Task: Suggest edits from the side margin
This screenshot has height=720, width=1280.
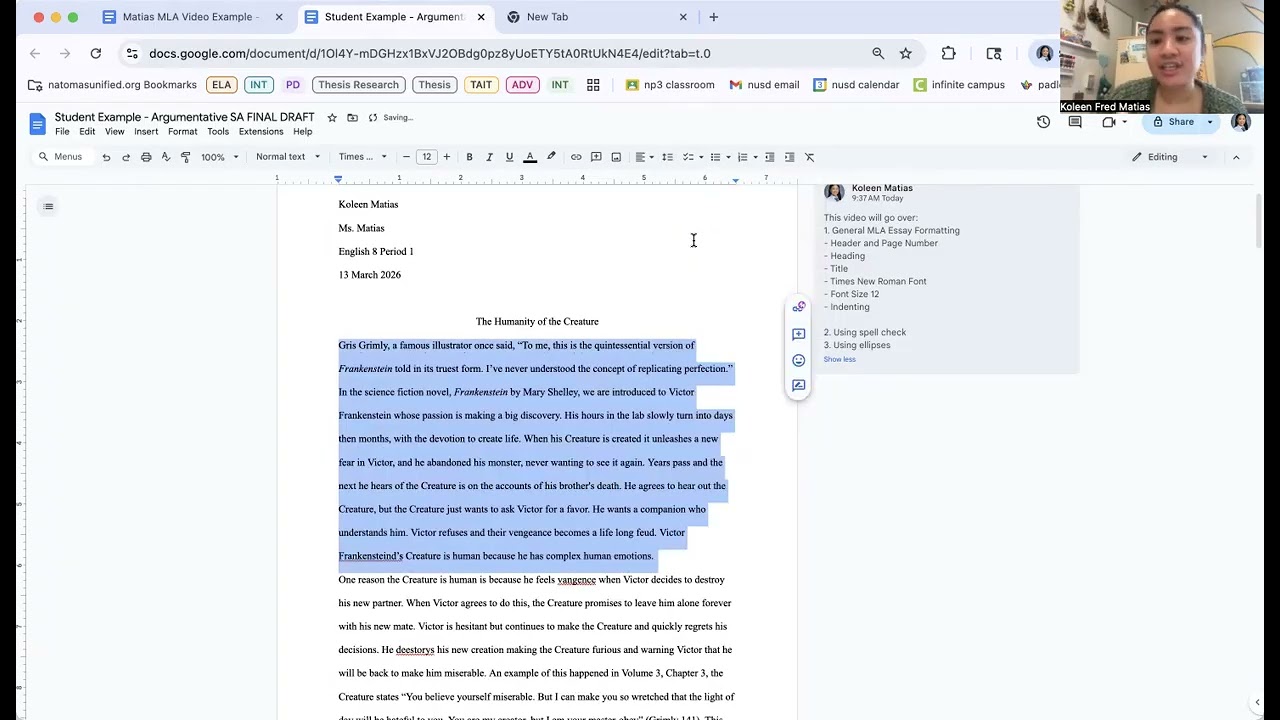Action: pos(798,385)
